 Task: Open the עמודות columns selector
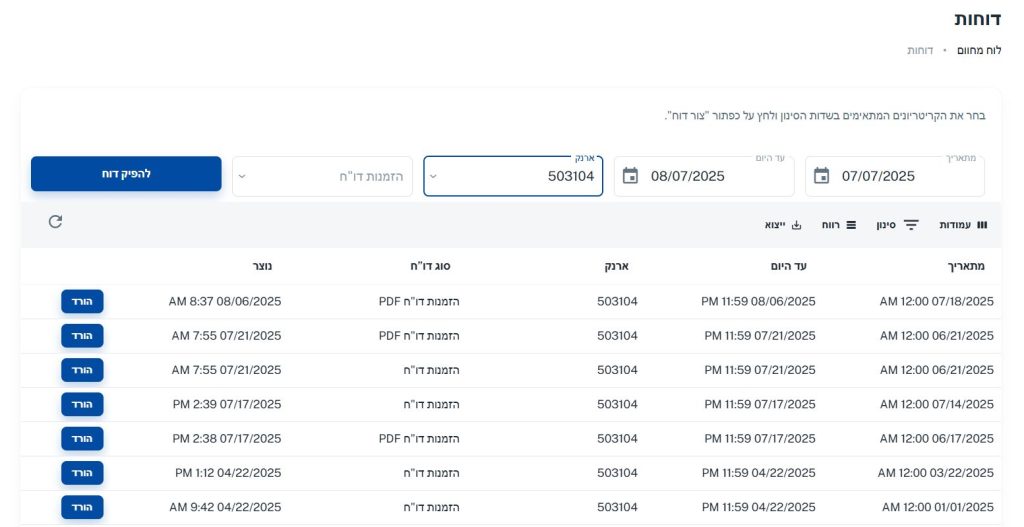(963, 225)
